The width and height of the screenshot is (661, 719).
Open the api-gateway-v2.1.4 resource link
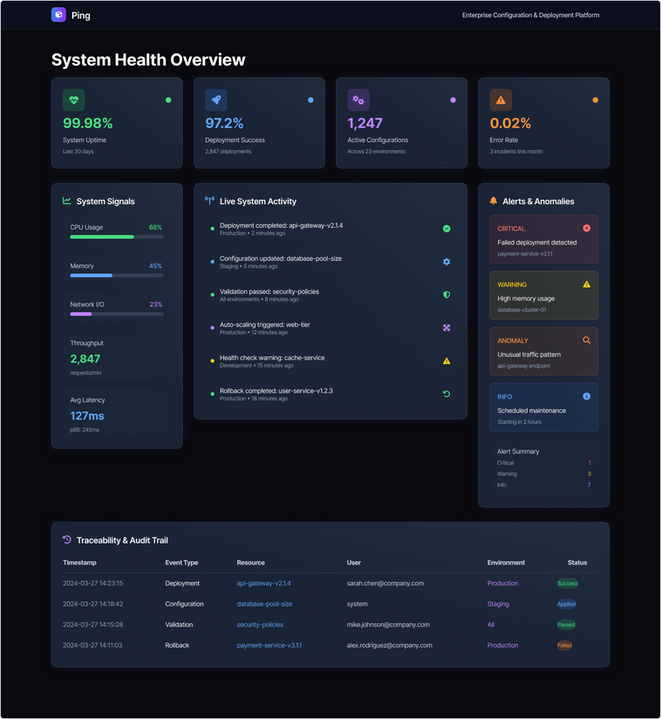click(264, 583)
